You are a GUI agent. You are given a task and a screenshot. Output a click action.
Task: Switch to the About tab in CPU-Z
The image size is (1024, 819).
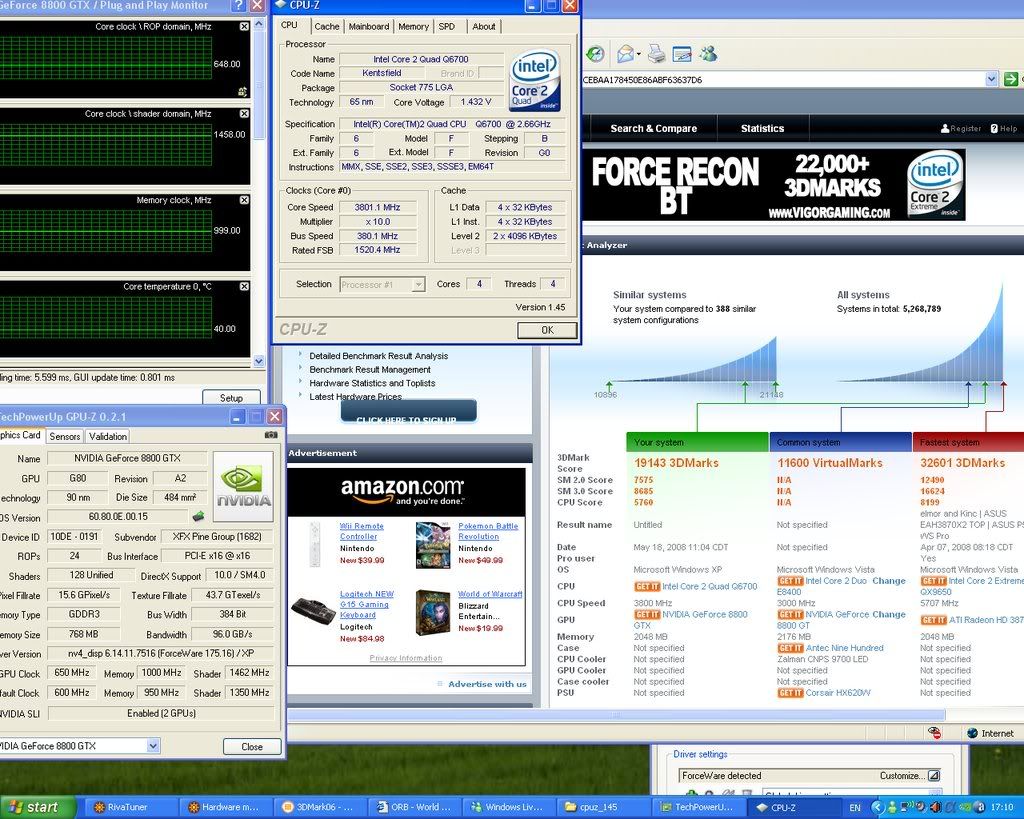point(484,27)
